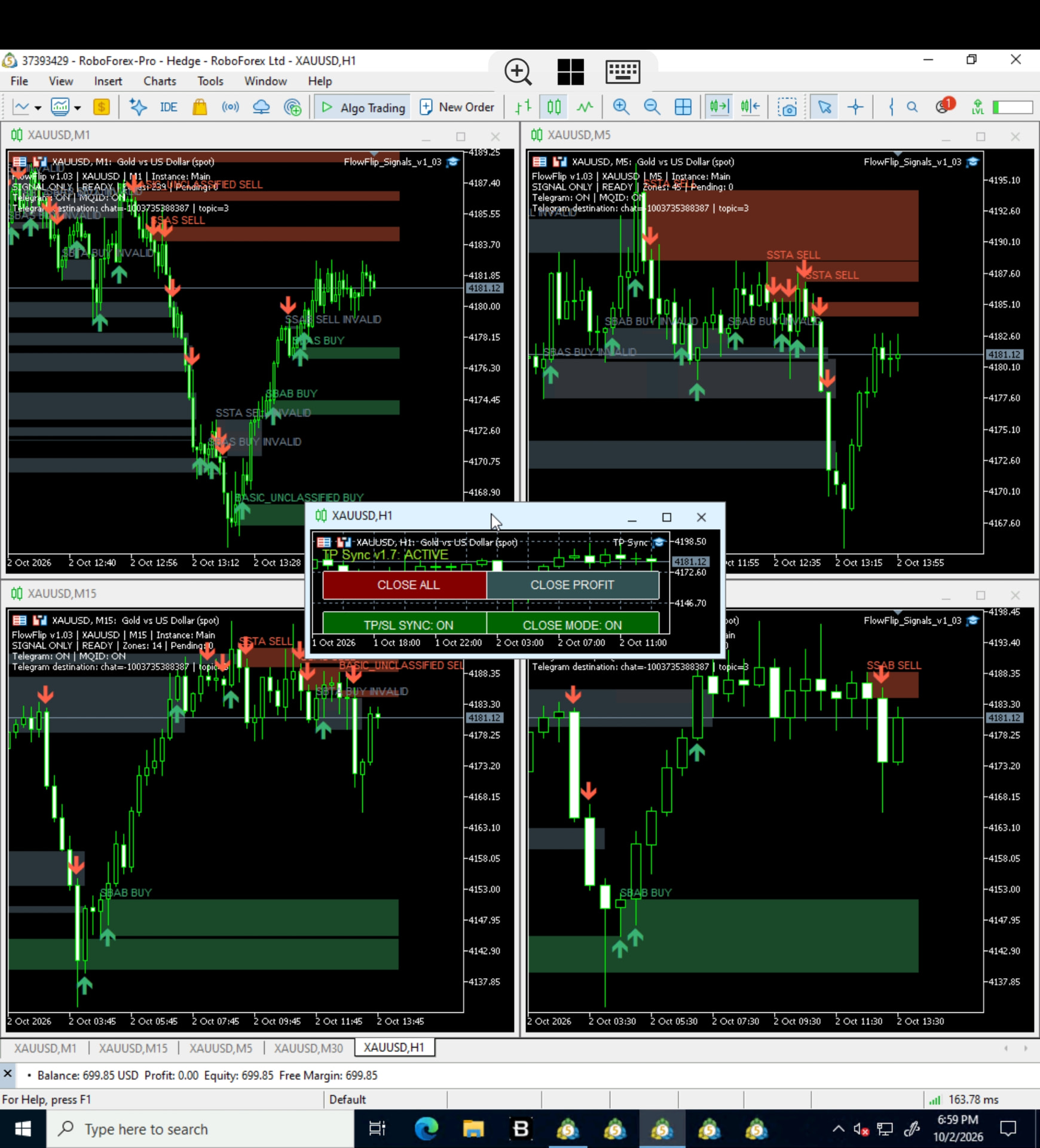Switch to the XAUUSD,M30 tab

[x=308, y=1048]
